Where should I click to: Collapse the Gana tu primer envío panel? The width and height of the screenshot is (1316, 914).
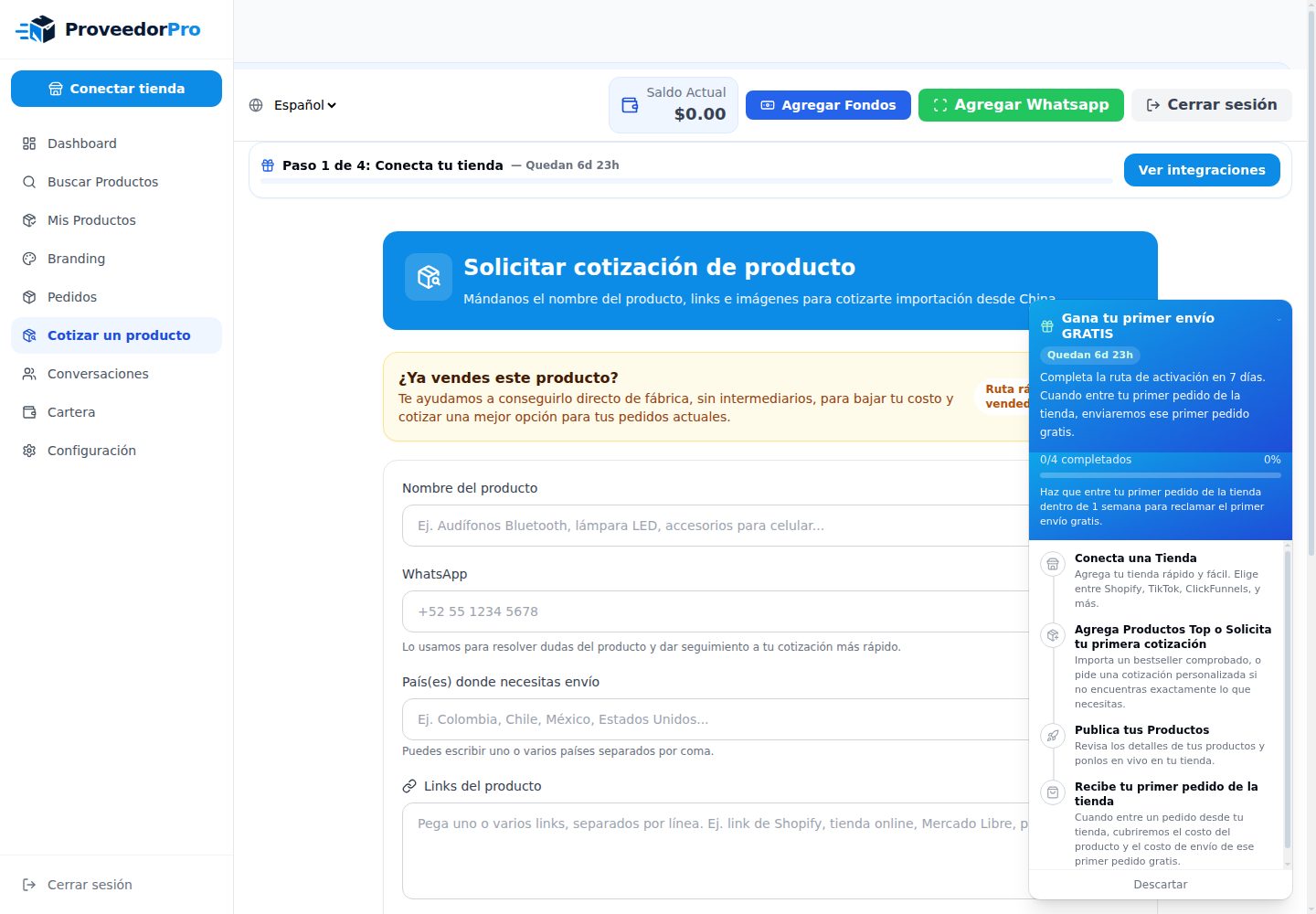[x=1279, y=319]
